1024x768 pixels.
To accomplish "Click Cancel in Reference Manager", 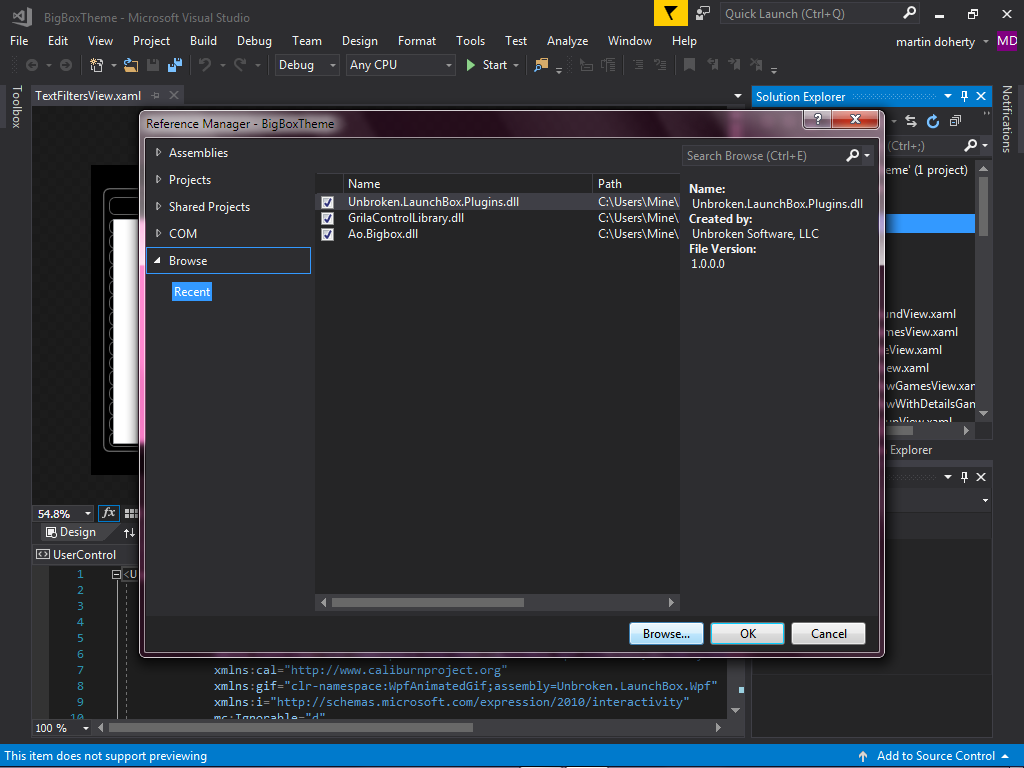I will tap(829, 633).
